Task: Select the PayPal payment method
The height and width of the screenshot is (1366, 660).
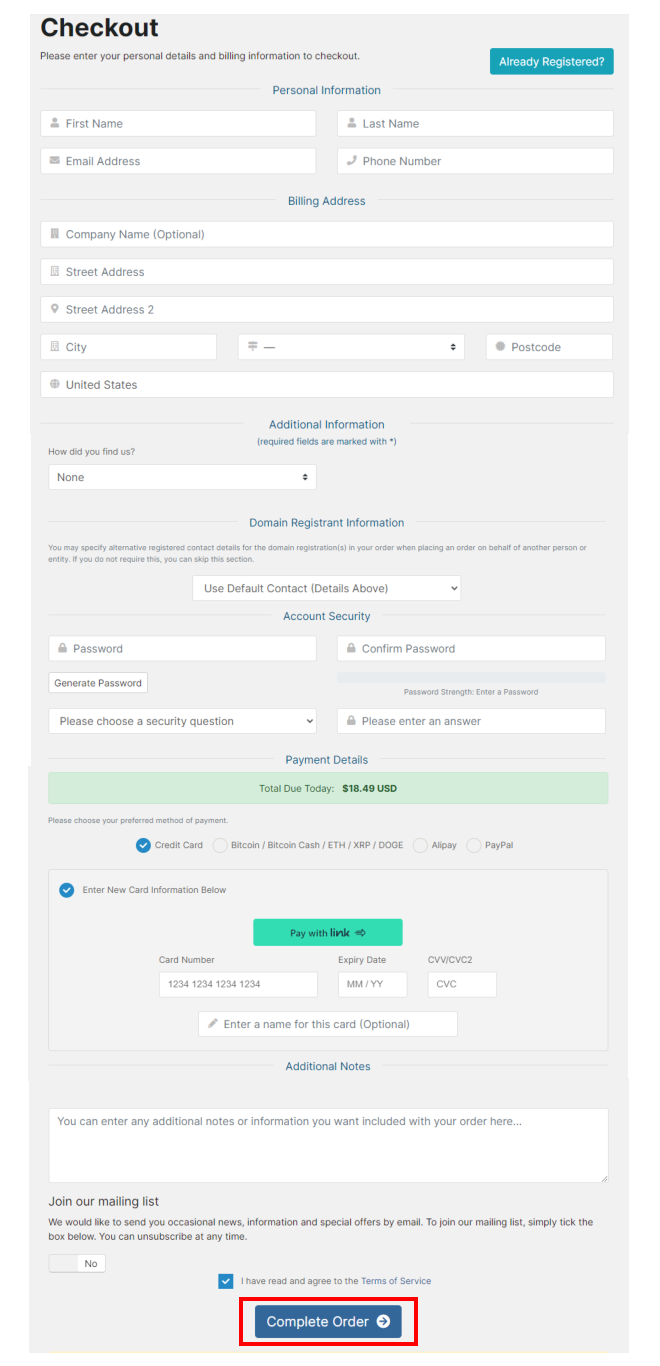Action: pos(474,845)
